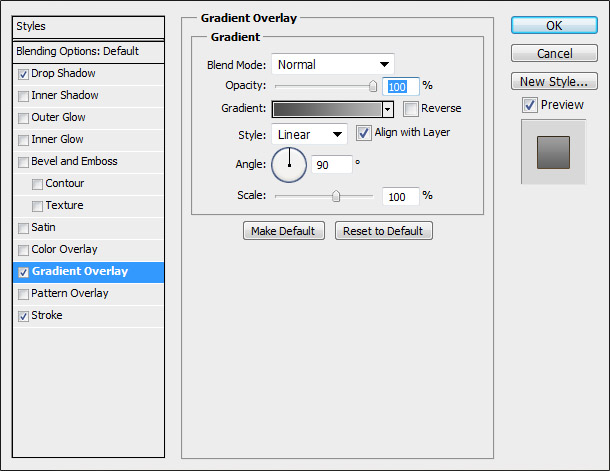Open Bevel and Emboss settings row
The height and width of the screenshot is (471, 610).
click(x=88, y=162)
